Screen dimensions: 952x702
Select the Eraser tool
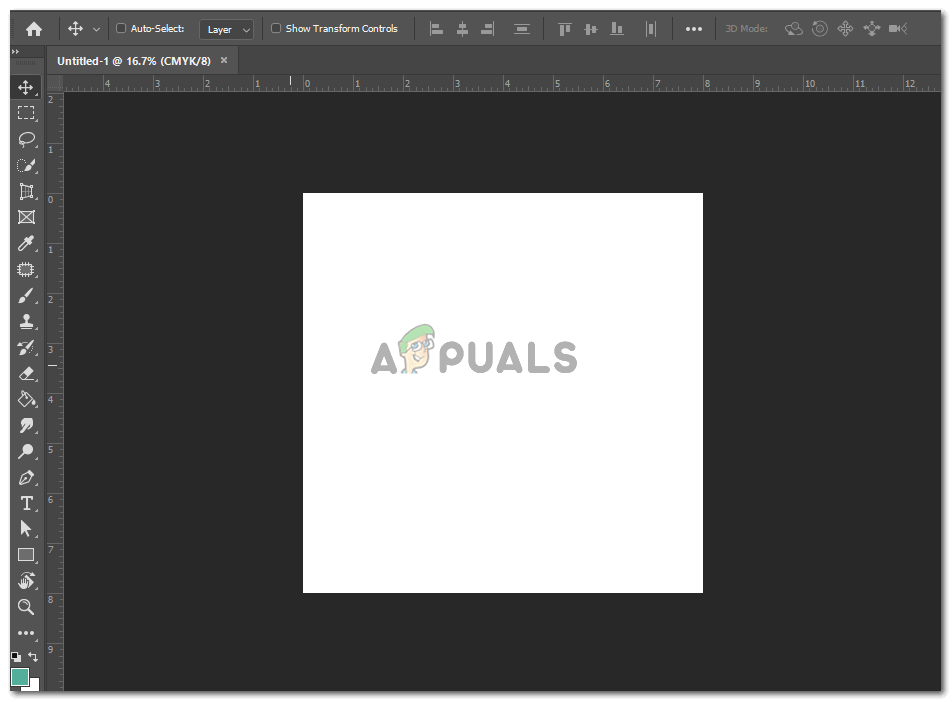coord(26,373)
